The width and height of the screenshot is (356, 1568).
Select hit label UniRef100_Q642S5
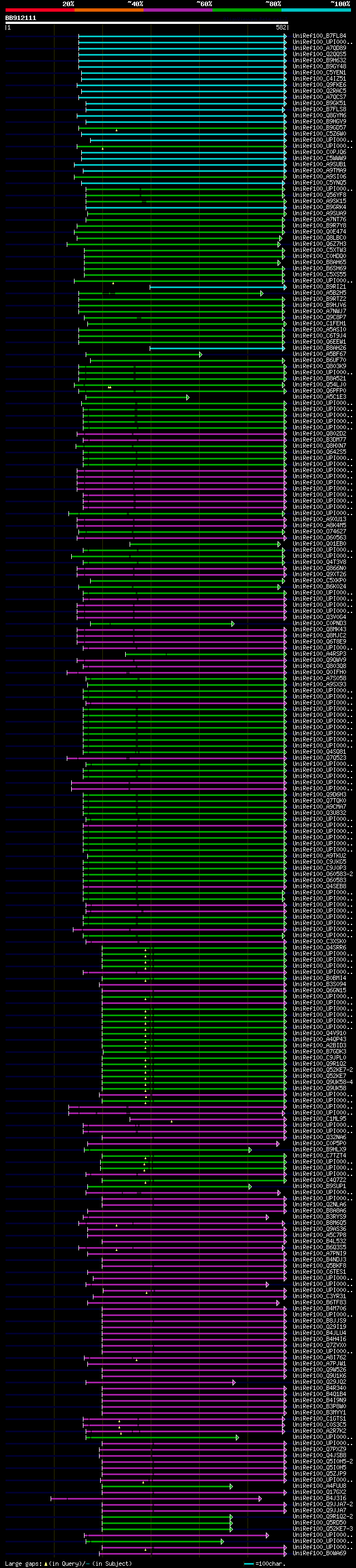(x=319, y=452)
